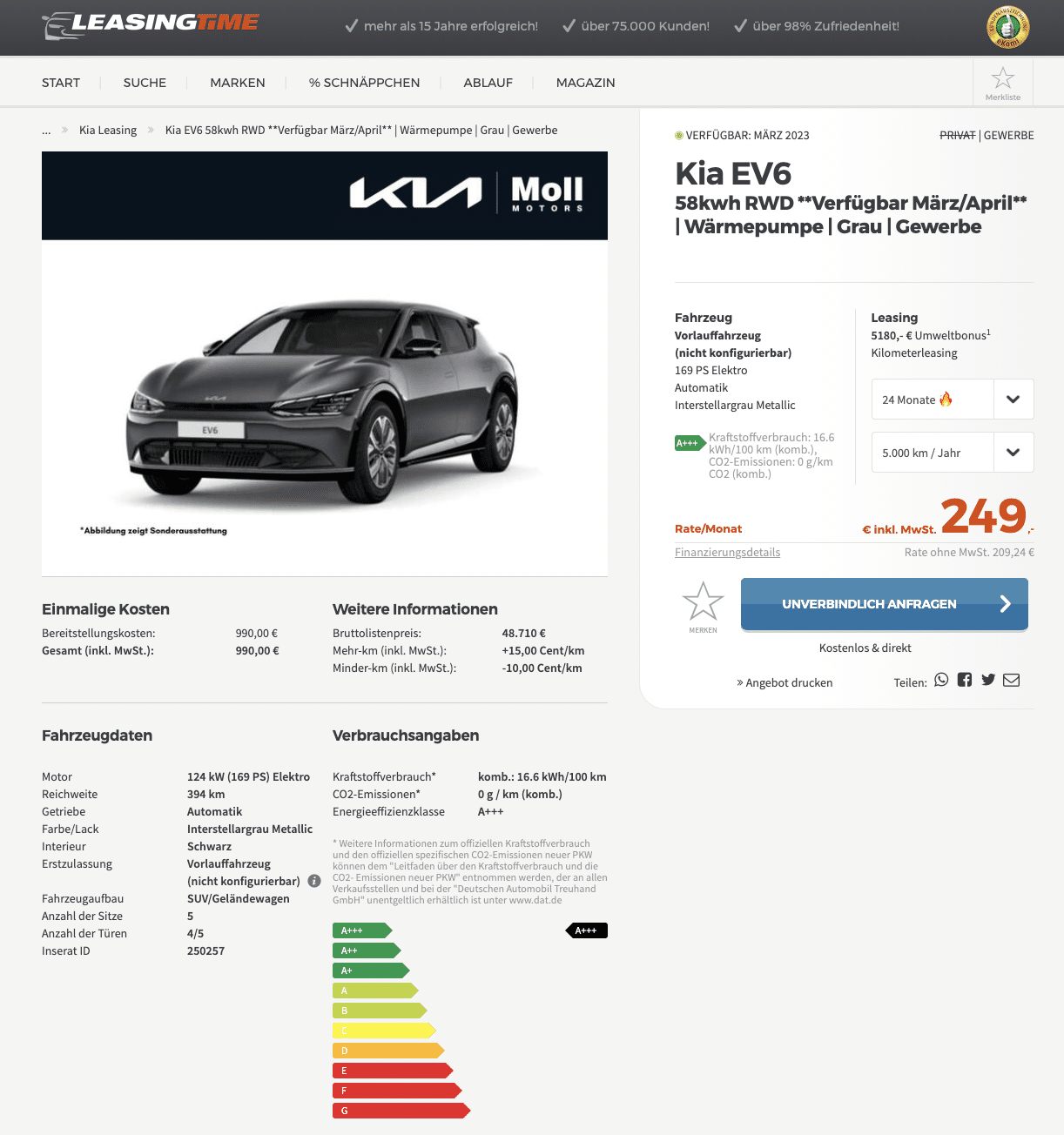Click the Fahrzeugaufbau value SUV/Geländewagen
The width and height of the screenshot is (1064, 1135).
(x=239, y=899)
